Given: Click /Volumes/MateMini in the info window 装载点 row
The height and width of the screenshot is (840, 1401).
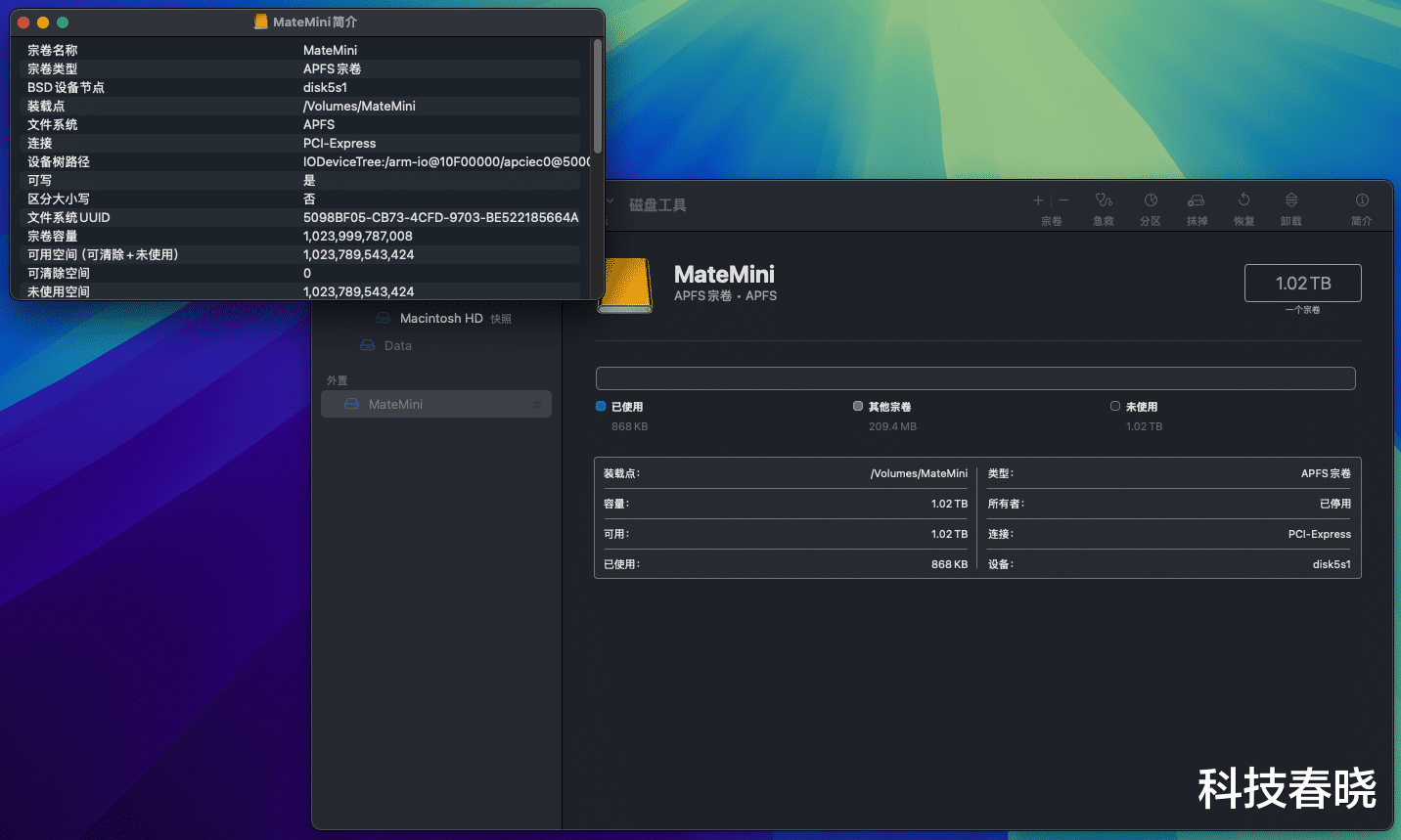Looking at the screenshot, I should [x=360, y=106].
